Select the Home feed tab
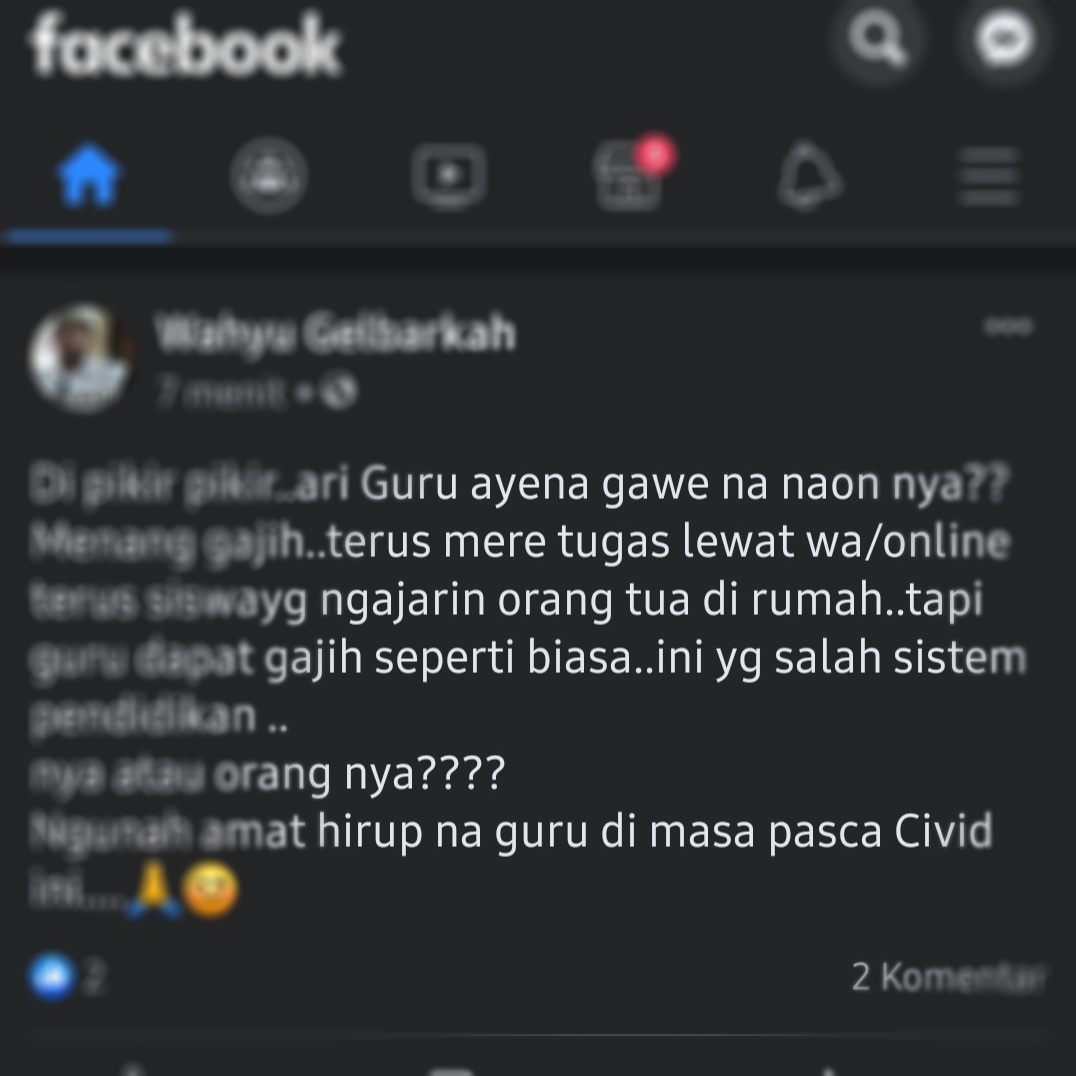1076x1076 pixels. [x=89, y=174]
